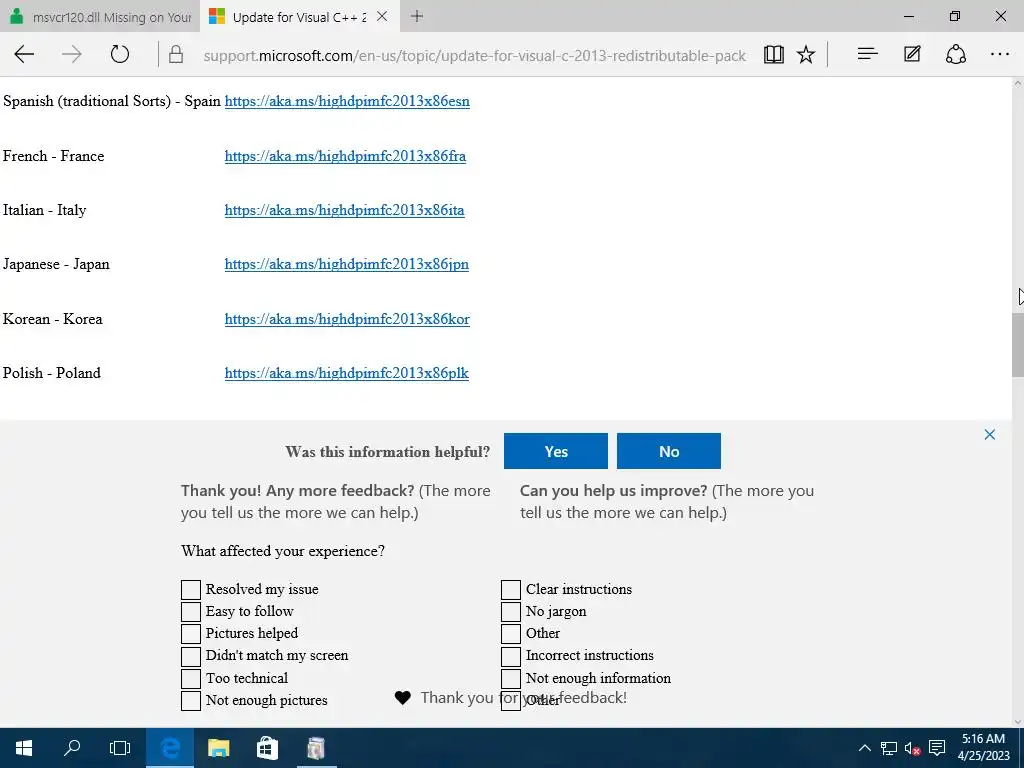Open Reading view book icon
The height and width of the screenshot is (768, 1024).
click(774, 55)
